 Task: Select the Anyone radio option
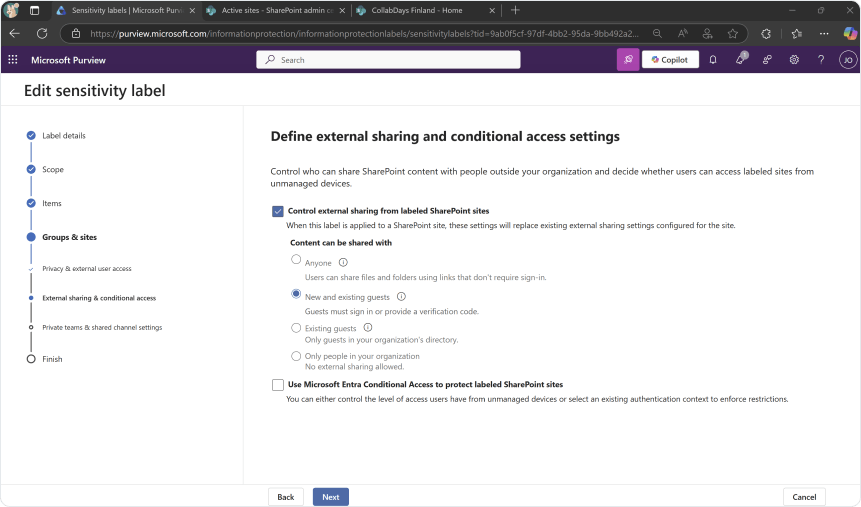[x=296, y=259]
